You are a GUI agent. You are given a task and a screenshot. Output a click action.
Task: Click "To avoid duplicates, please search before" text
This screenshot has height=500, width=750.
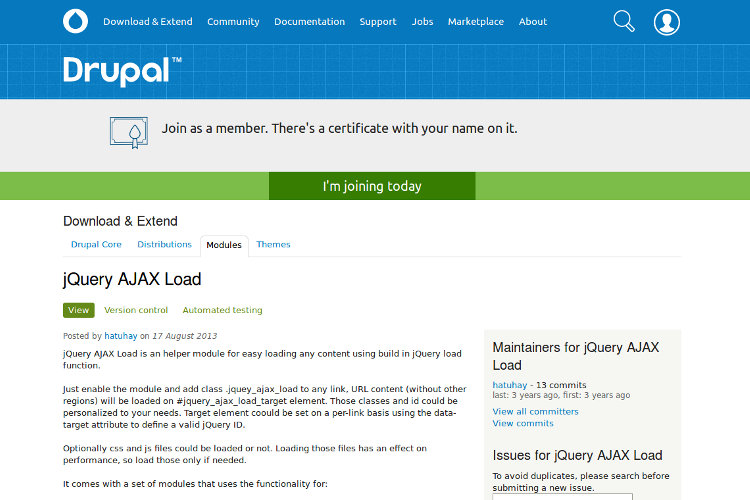581,476
